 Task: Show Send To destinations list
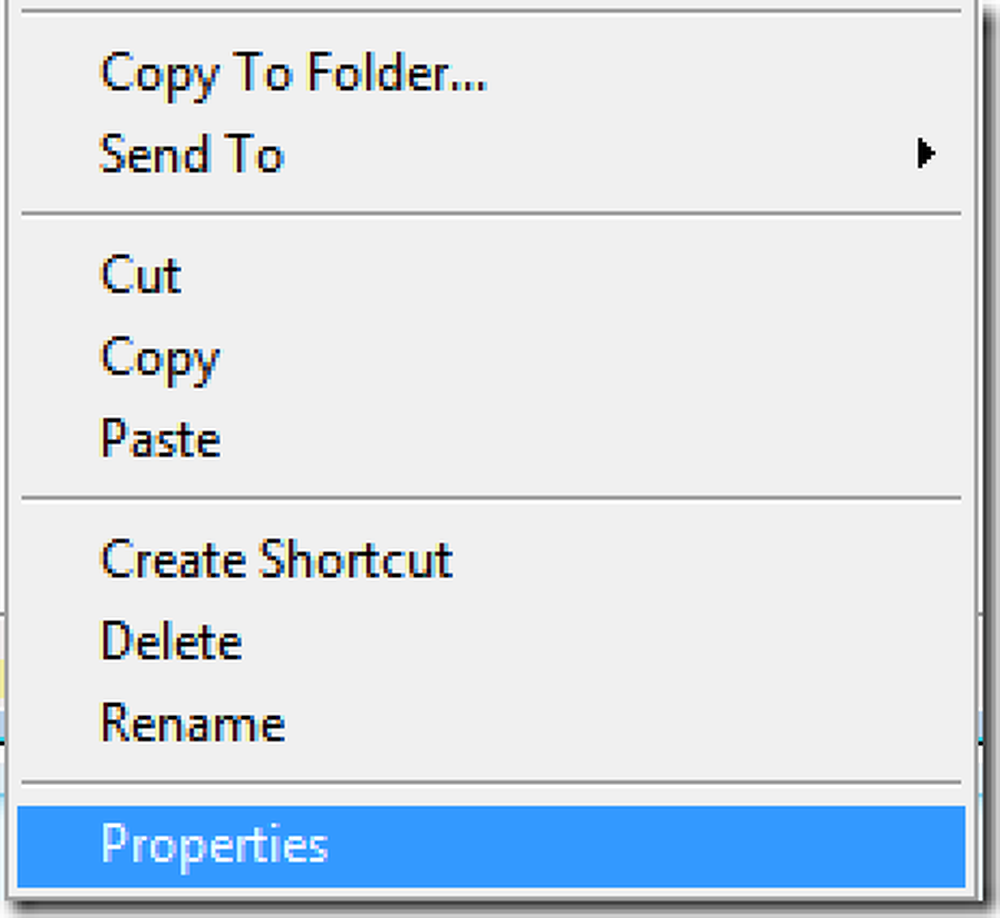[x=491, y=154]
